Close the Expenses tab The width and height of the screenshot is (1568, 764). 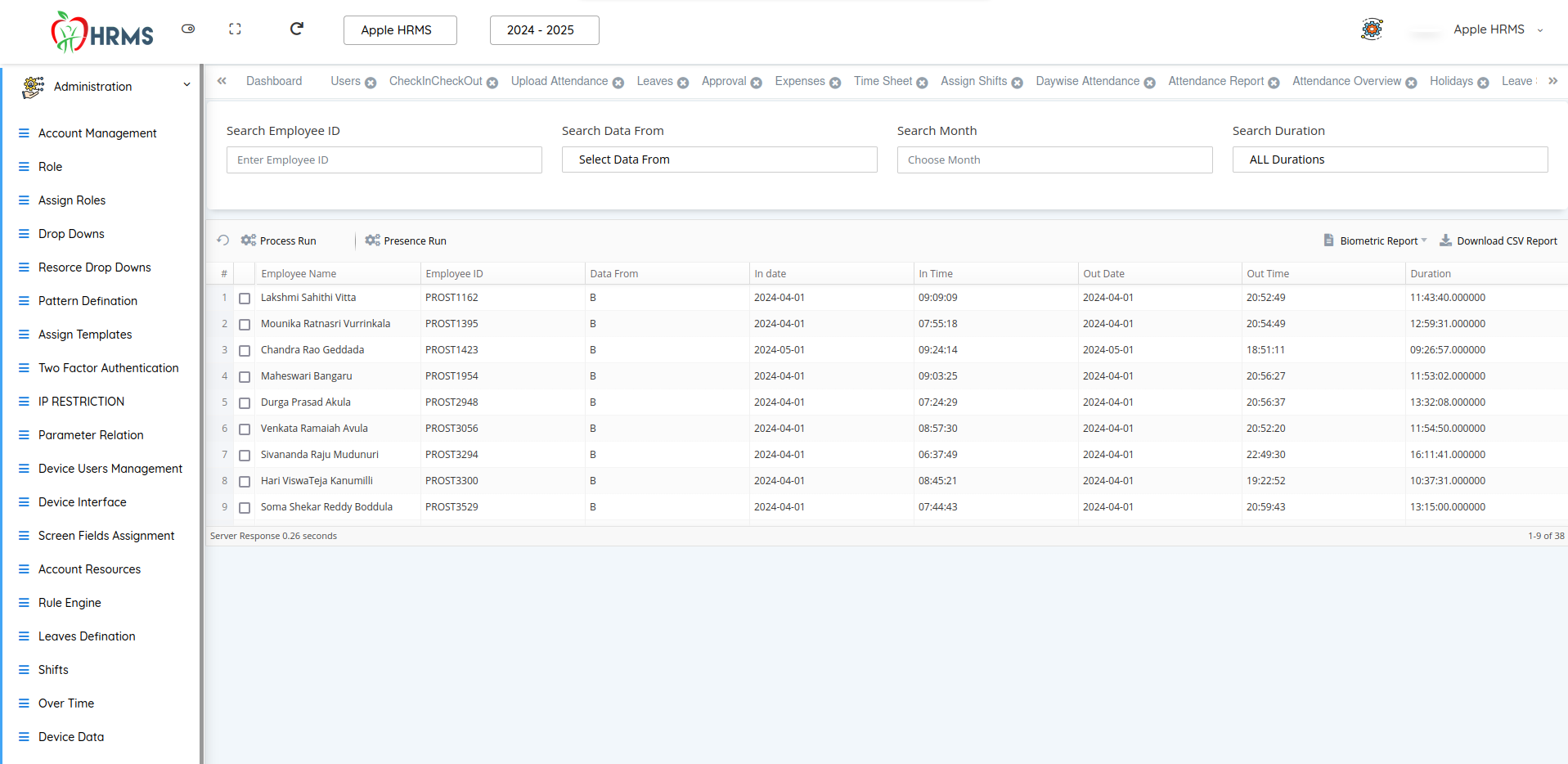point(835,83)
